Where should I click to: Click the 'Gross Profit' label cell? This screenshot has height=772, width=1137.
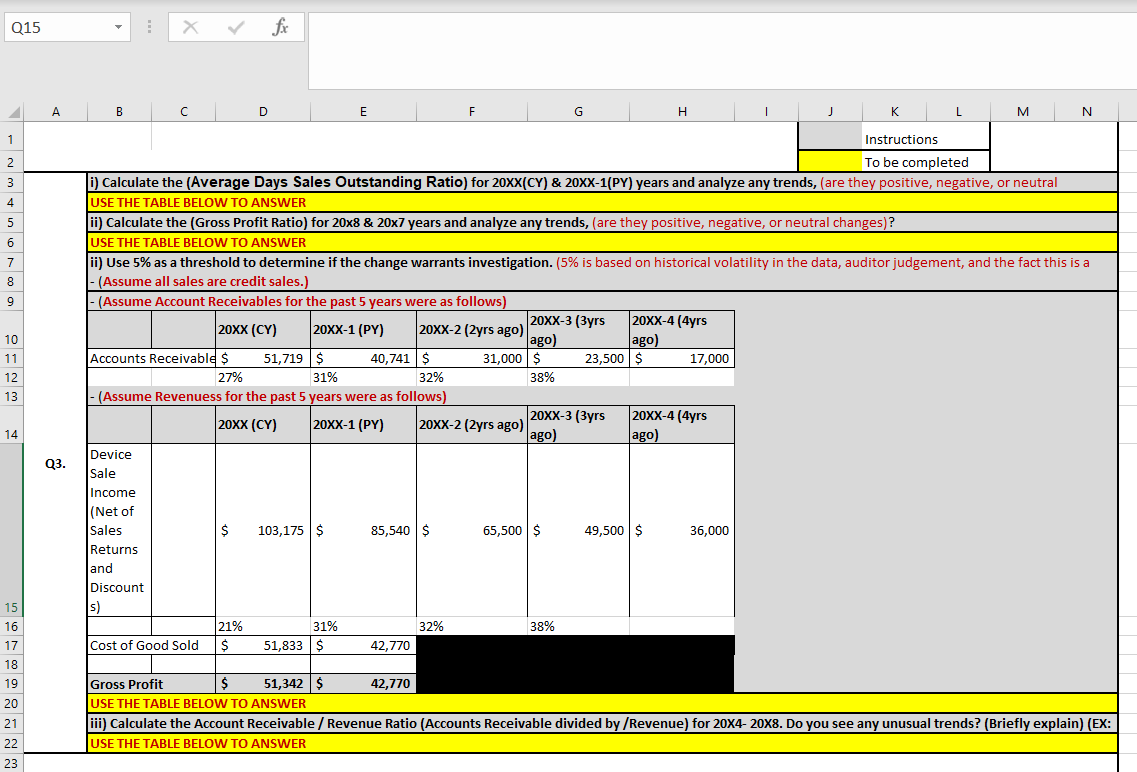pos(152,684)
